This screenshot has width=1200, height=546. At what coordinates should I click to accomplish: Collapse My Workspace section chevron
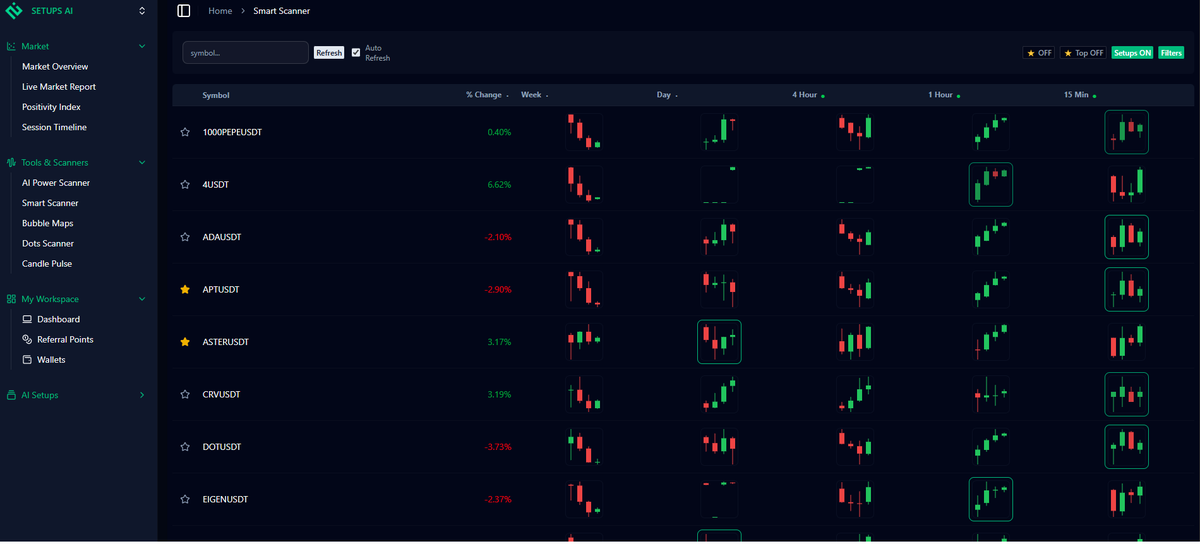pyautogui.click(x=142, y=299)
